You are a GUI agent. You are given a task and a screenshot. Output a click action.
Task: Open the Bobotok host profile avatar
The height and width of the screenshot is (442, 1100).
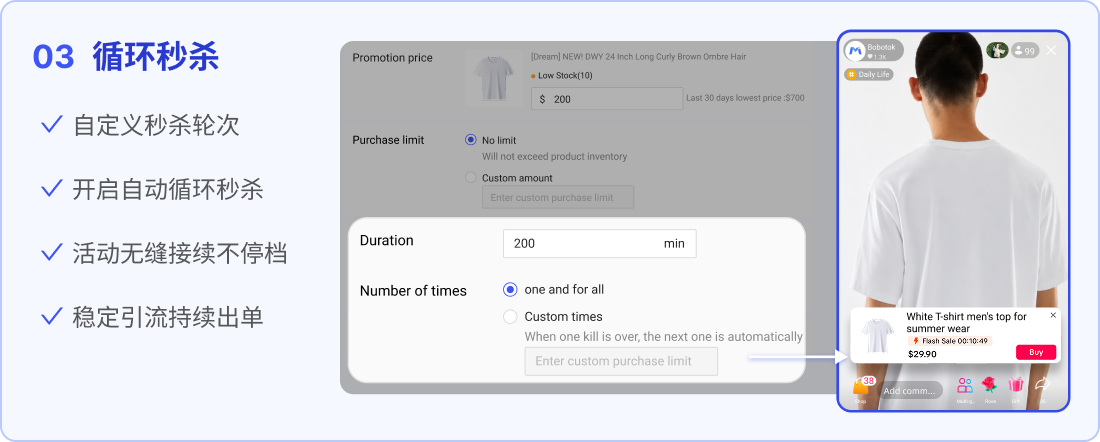(854, 51)
